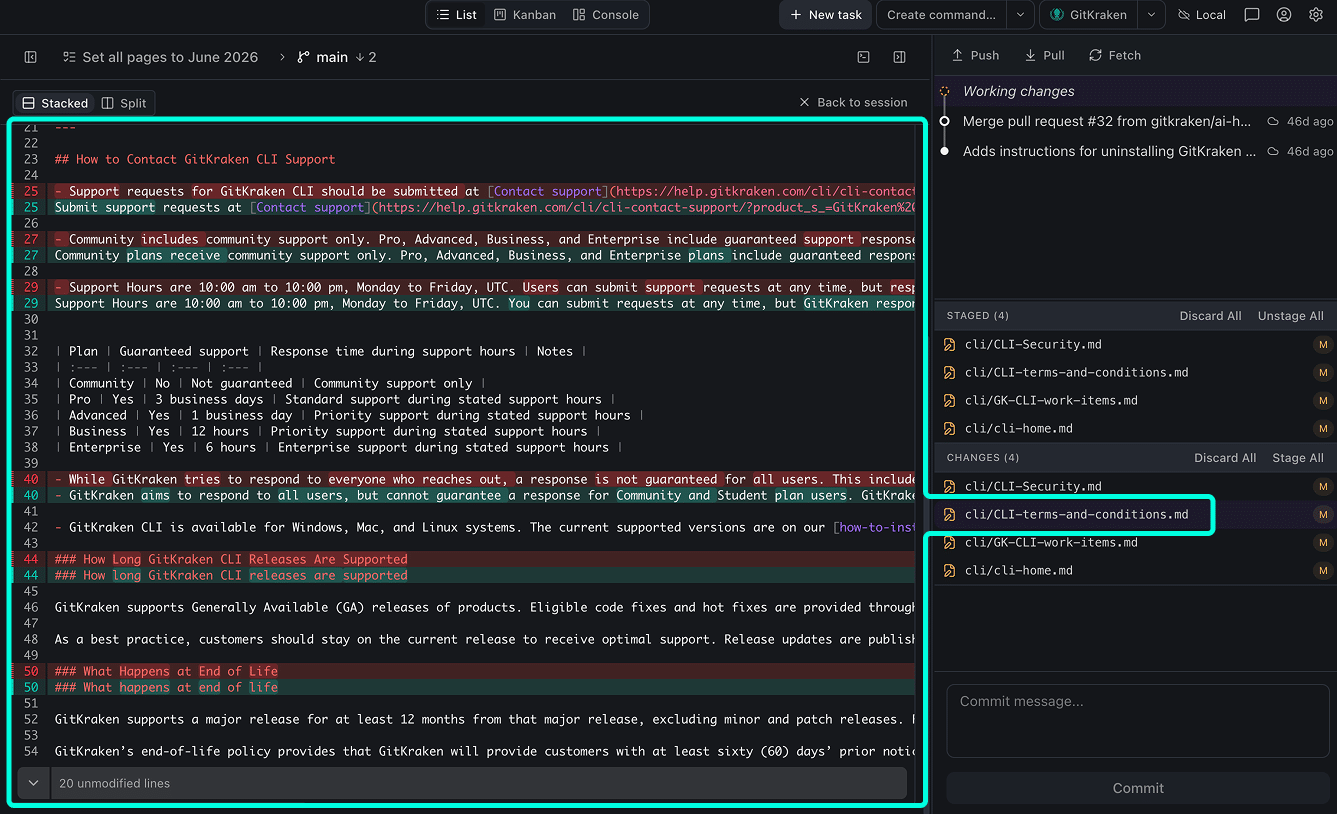
Task: Click M badge on staged cli/CLI-Security.md
Action: tap(1322, 344)
